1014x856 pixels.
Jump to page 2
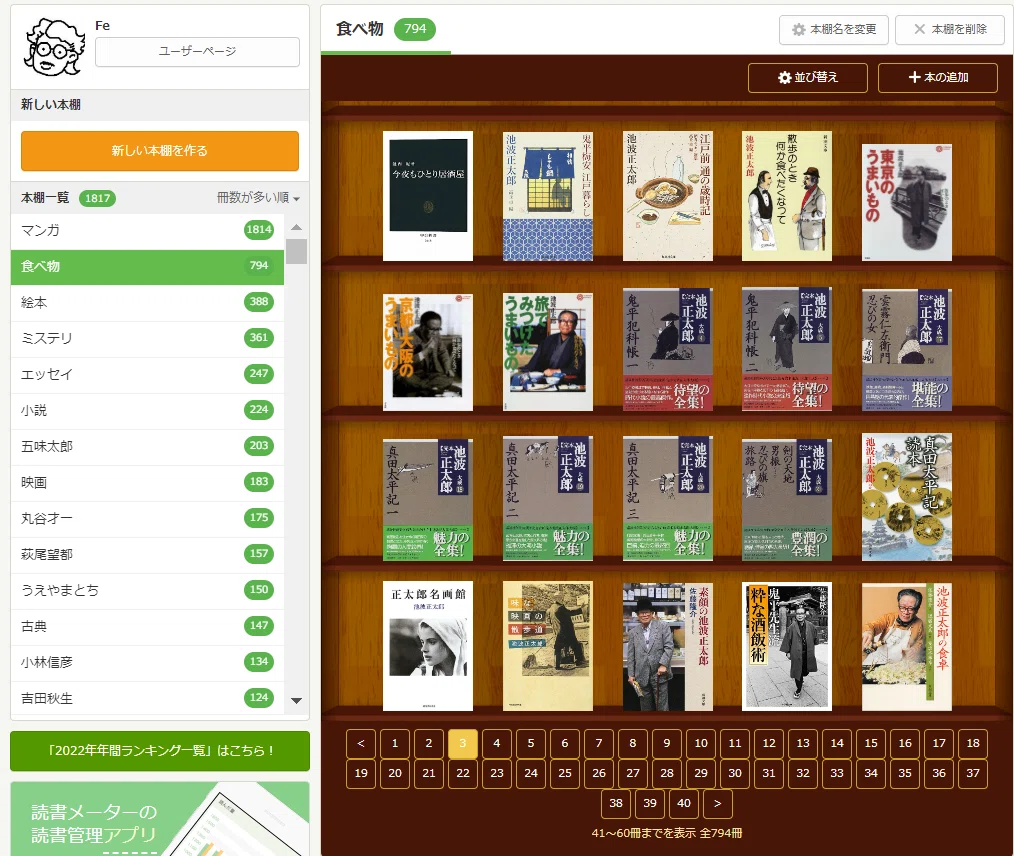click(429, 744)
